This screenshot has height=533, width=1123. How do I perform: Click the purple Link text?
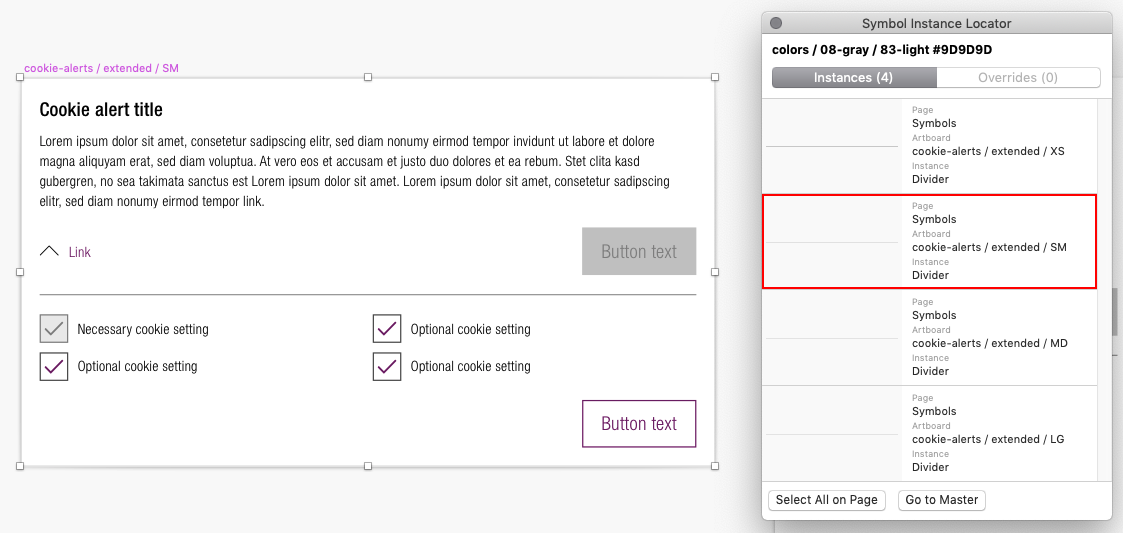coord(79,252)
